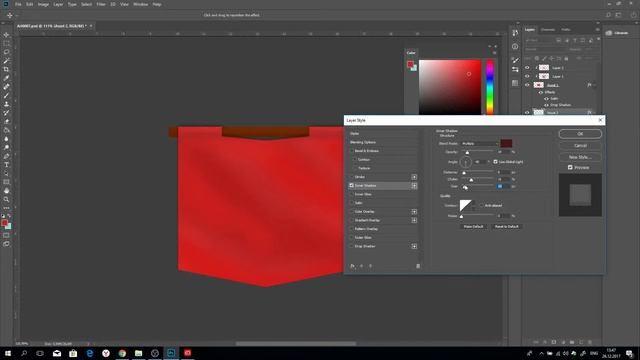Toggle the Anti-aliased checkbox
The image size is (640, 360).
click(482, 206)
